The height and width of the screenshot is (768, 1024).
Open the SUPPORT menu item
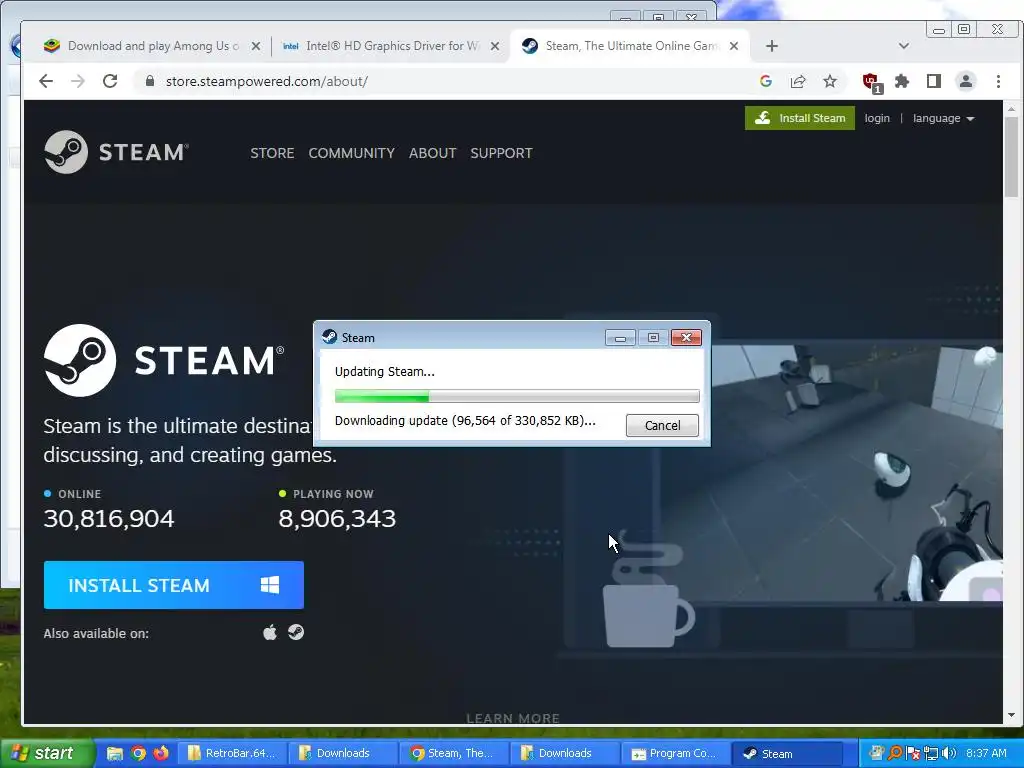[502, 153]
